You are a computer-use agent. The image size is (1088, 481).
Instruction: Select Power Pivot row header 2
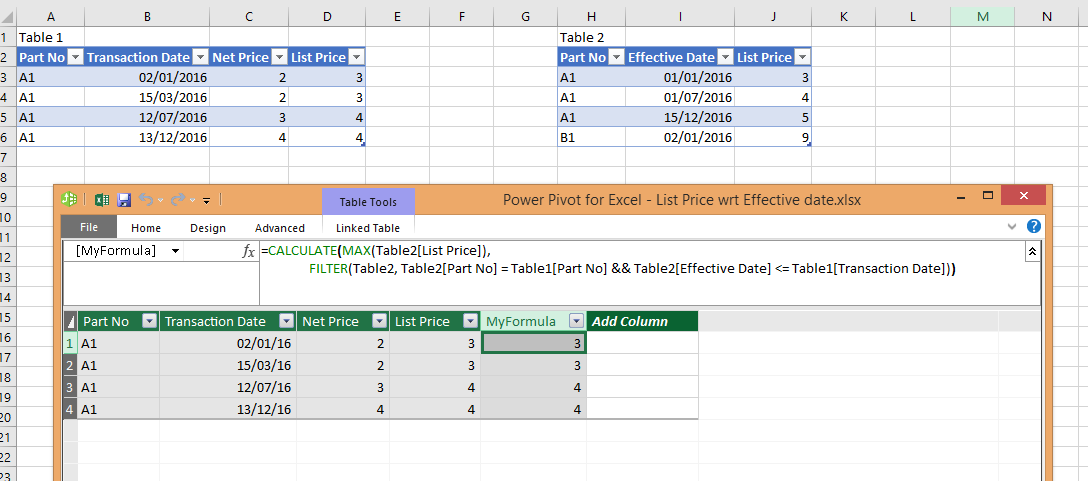(70, 365)
